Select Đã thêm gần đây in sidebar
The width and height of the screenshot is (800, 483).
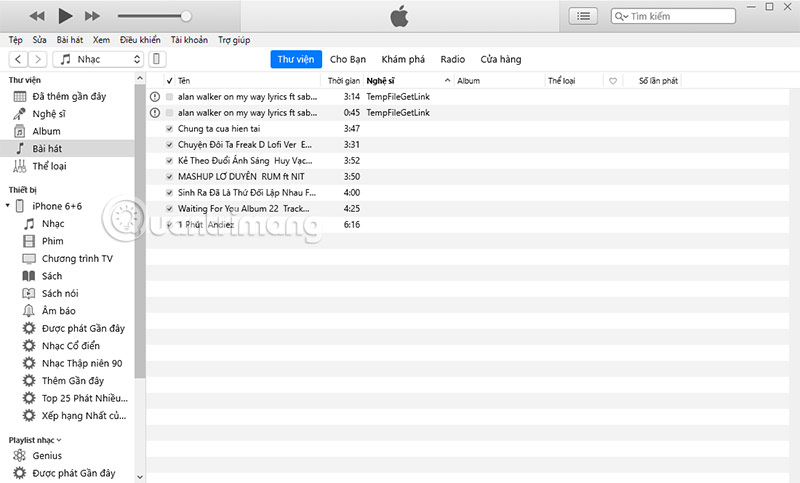(x=67, y=96)
